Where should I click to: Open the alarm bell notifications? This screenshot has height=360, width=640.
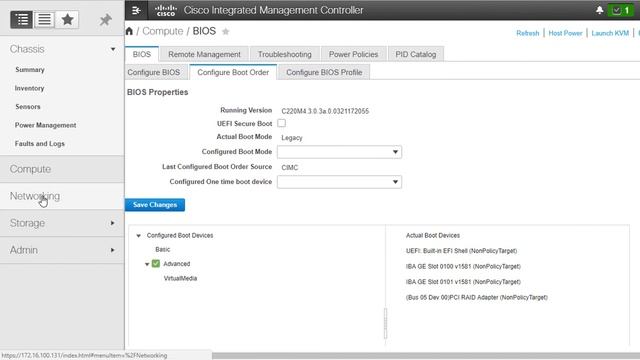click(x=600, y=10)
